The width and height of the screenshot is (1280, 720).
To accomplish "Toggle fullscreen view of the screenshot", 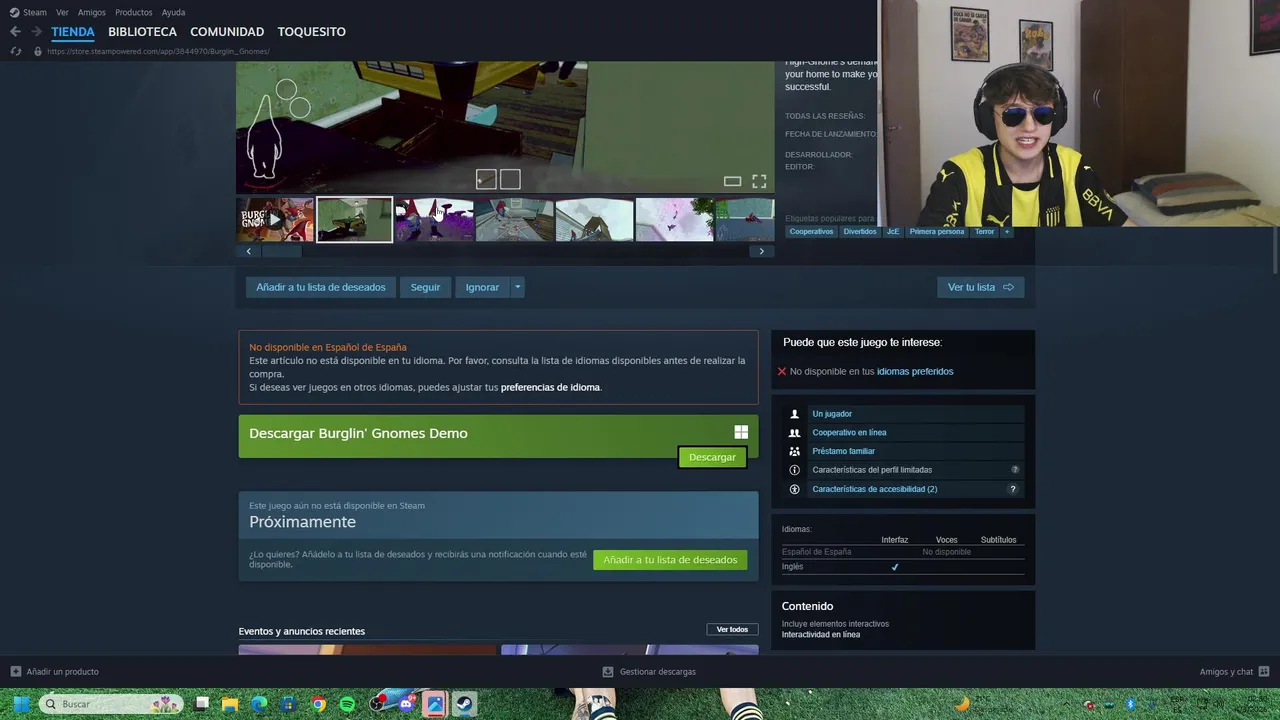I will pyautogui.click(x=759, y=181).
